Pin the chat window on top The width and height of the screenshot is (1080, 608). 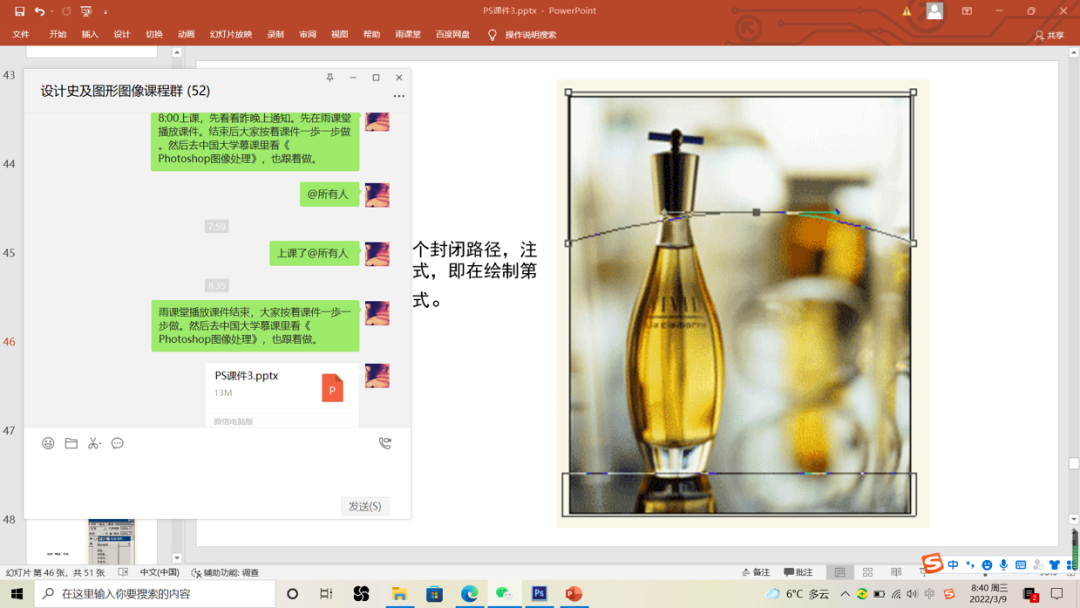click(330, 77)
